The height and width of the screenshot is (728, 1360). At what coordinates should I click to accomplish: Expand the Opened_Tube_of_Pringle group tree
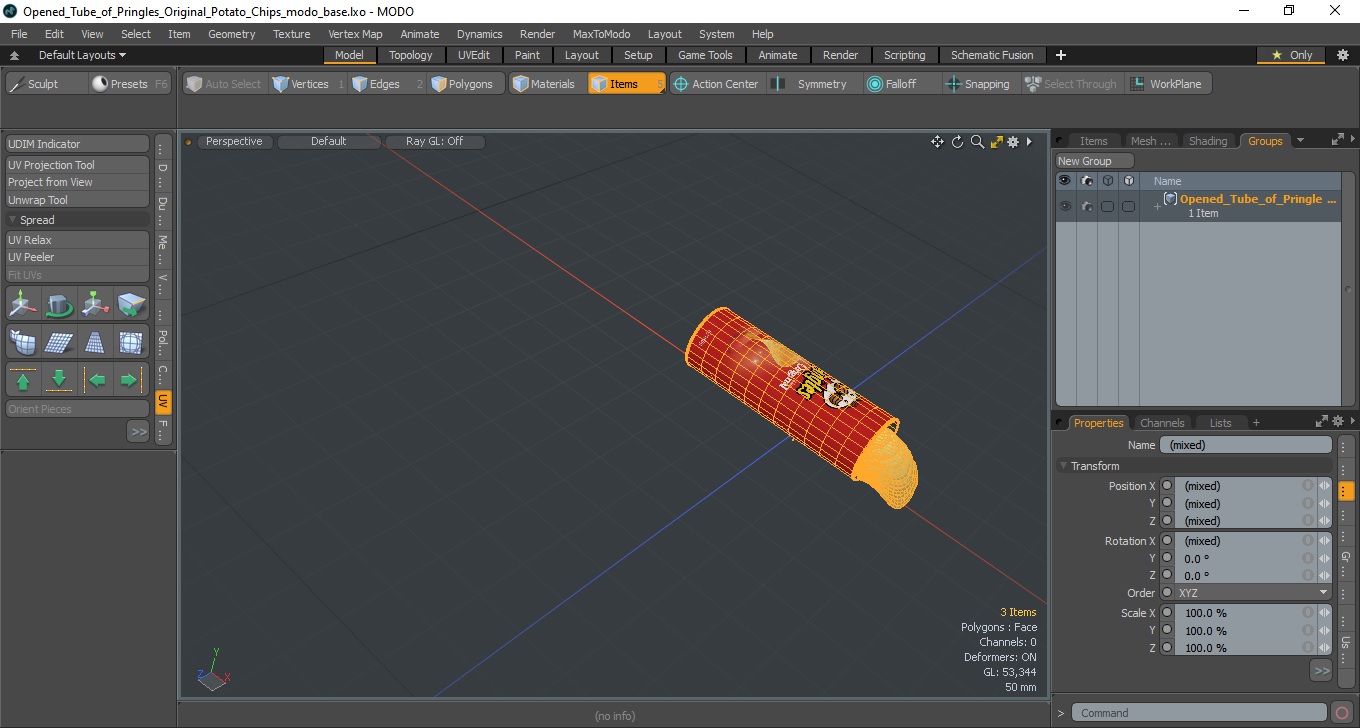[1157, 206]
